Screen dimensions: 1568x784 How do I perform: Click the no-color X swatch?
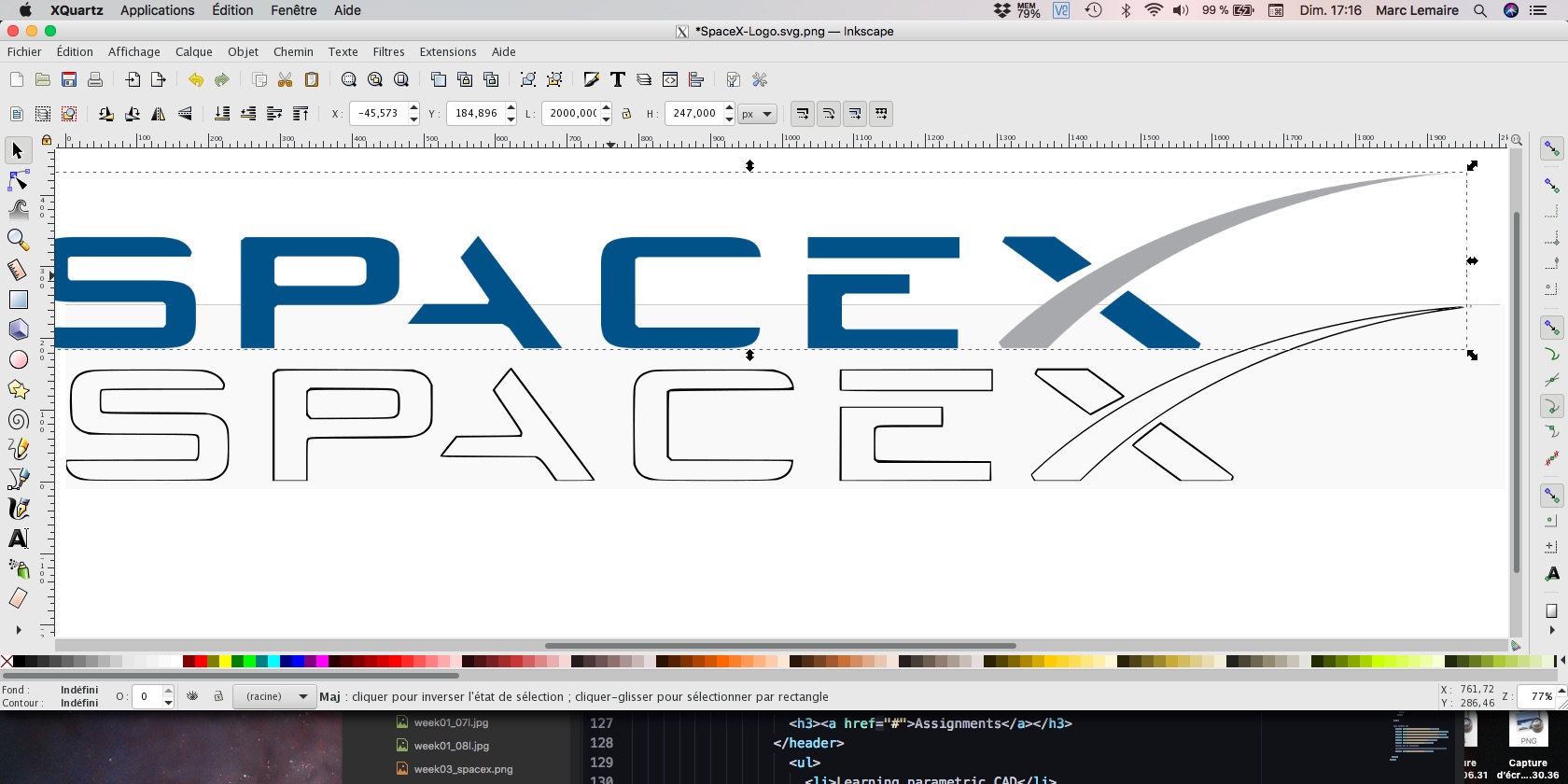(x=7, y=662)
